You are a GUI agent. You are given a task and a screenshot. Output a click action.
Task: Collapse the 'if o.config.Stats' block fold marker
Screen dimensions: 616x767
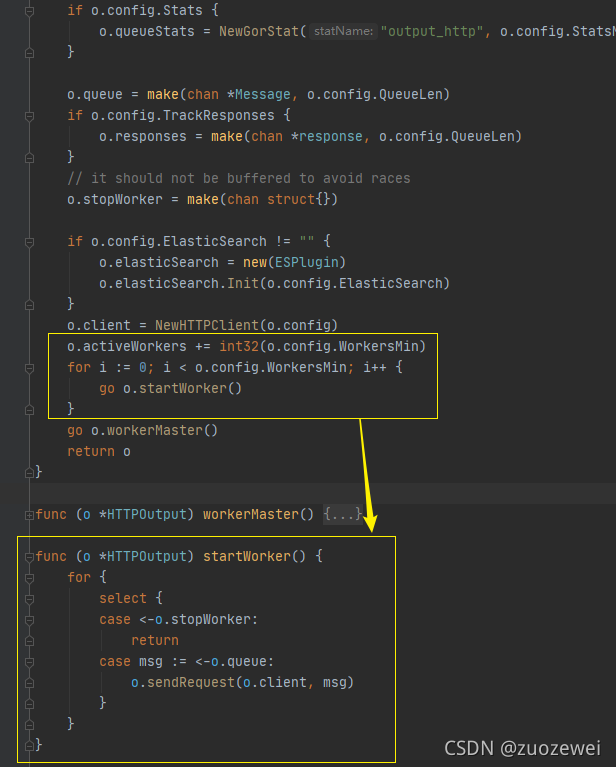pos(29,11)
